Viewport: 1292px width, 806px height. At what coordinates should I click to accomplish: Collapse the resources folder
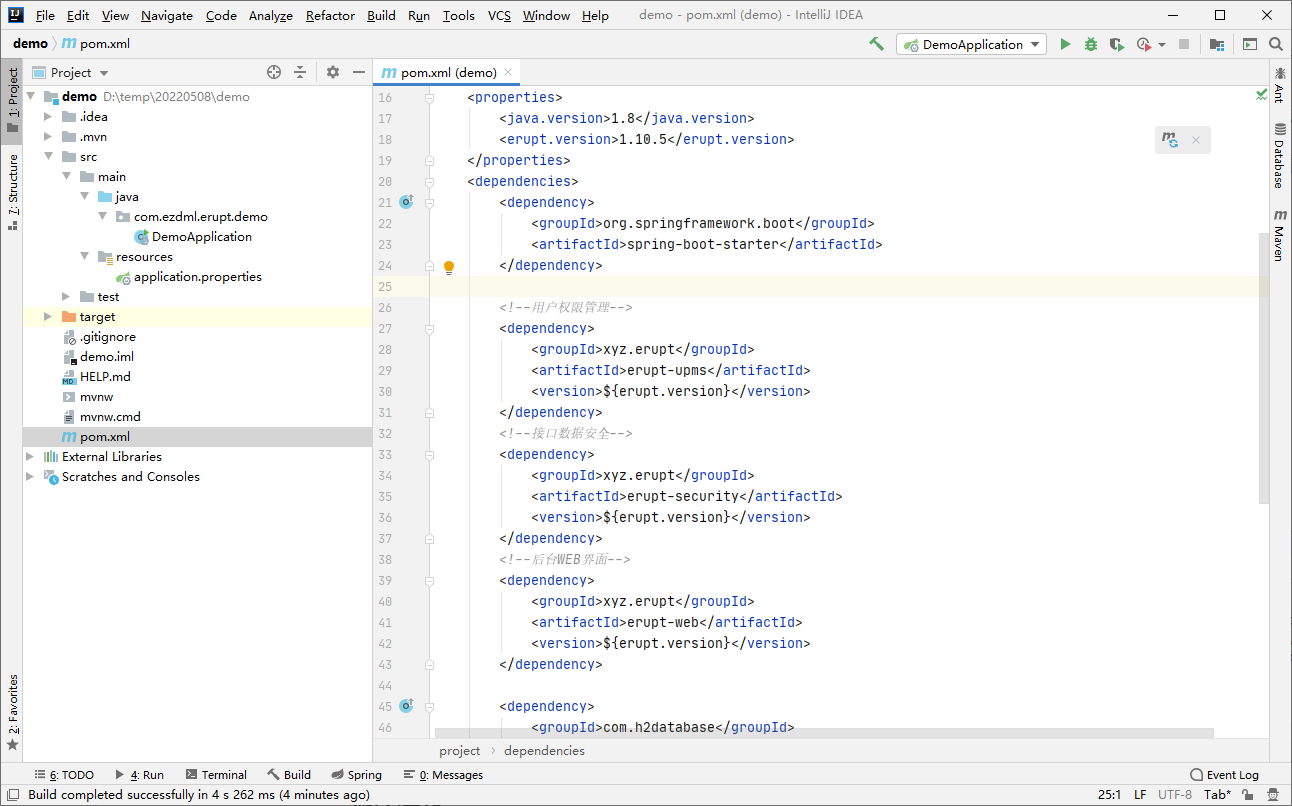click(84, 257)
